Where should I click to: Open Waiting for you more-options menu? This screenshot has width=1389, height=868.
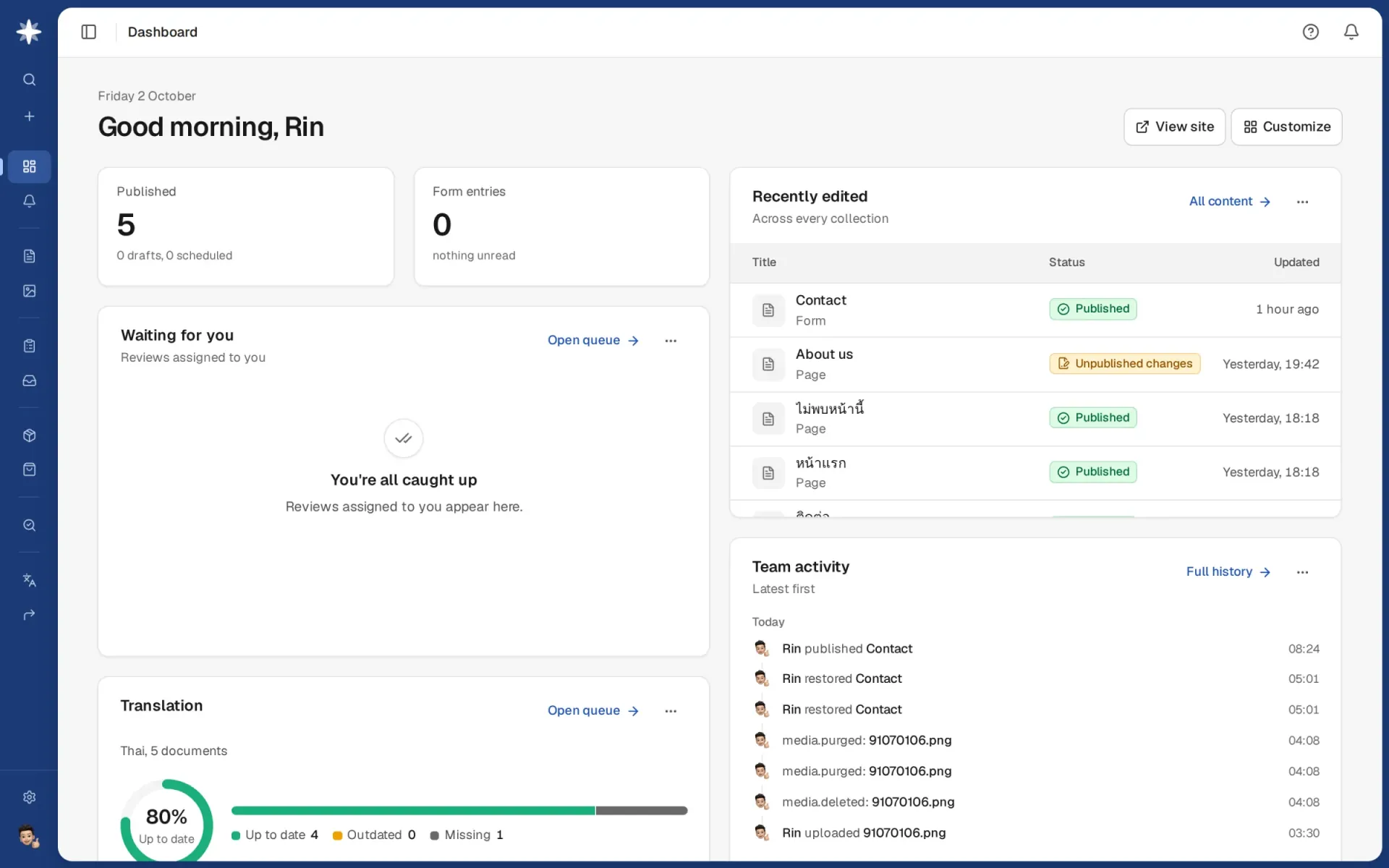671,341
